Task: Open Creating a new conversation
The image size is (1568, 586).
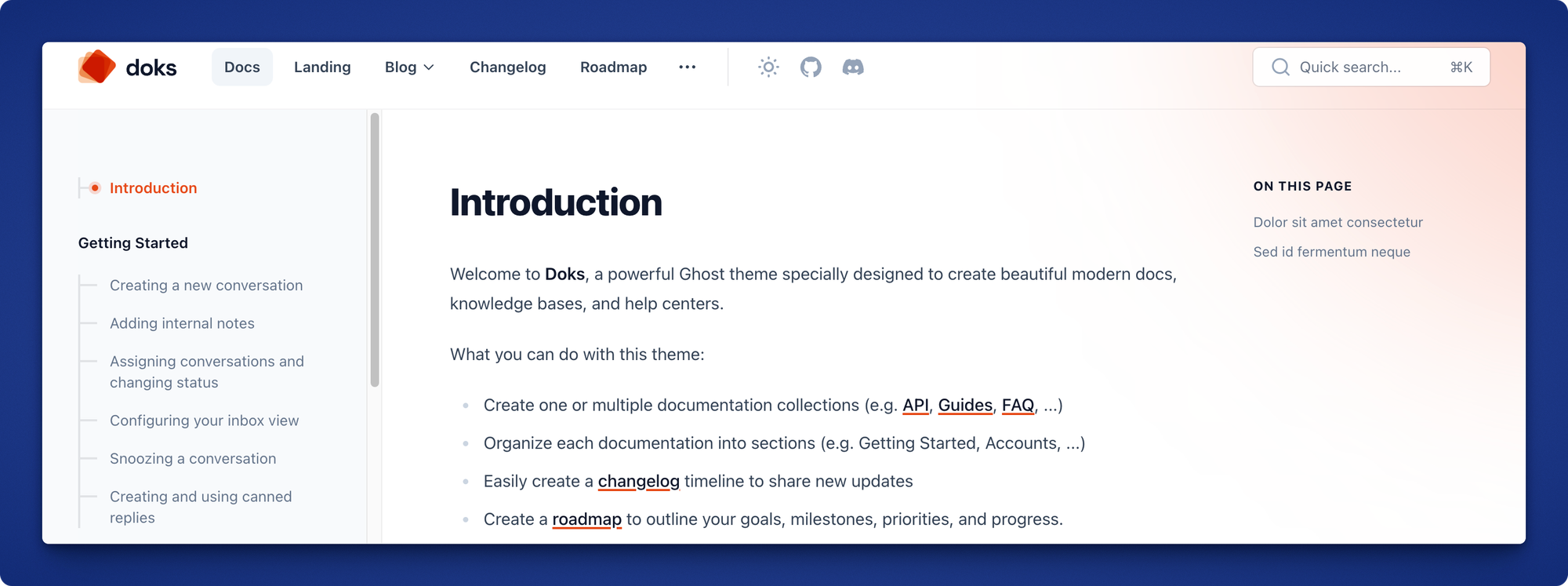Action: tap(206, 285)
